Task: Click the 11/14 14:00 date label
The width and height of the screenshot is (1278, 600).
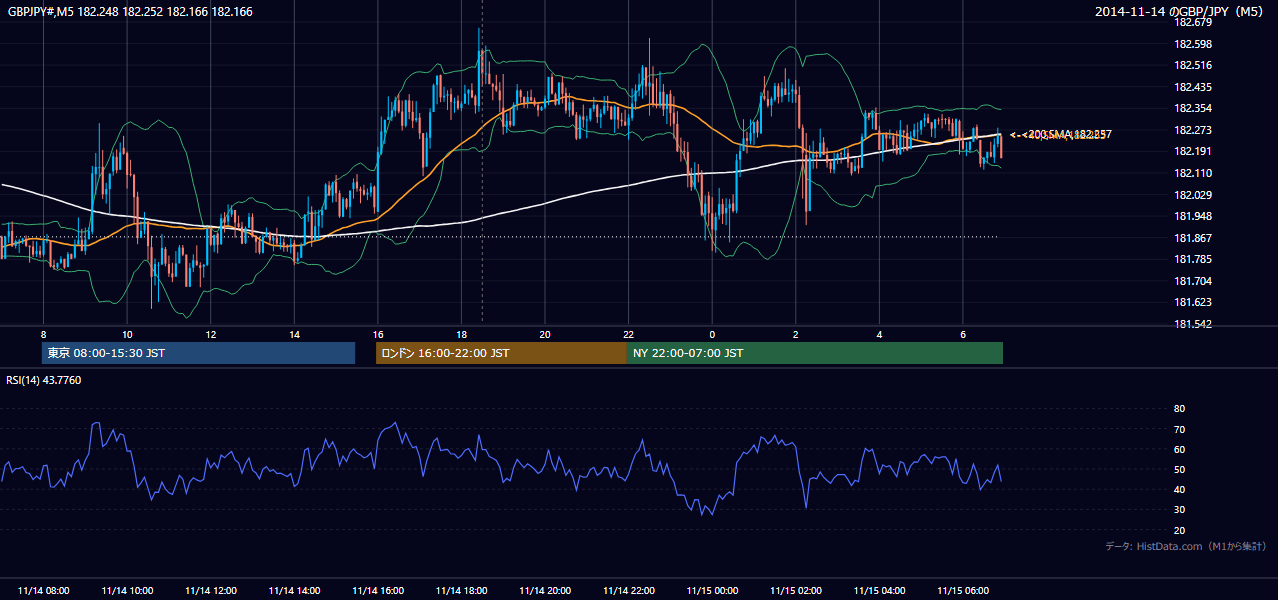Action: coord(294,591)
